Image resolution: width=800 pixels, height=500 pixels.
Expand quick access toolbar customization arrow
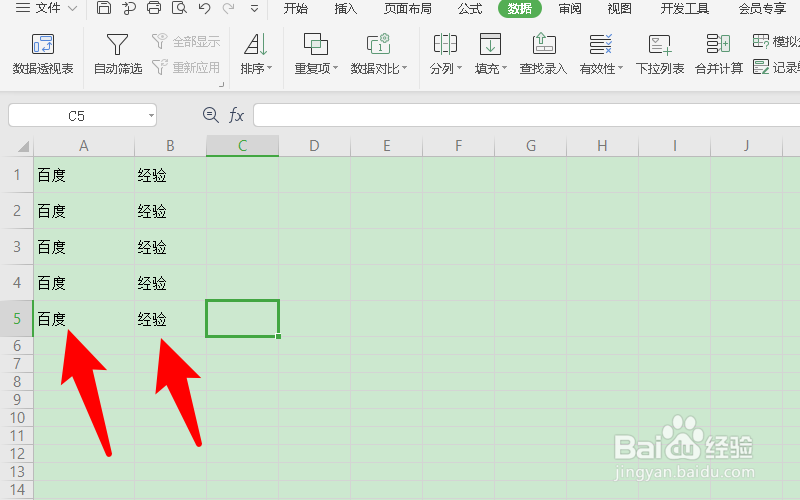(x=254, y=9)
